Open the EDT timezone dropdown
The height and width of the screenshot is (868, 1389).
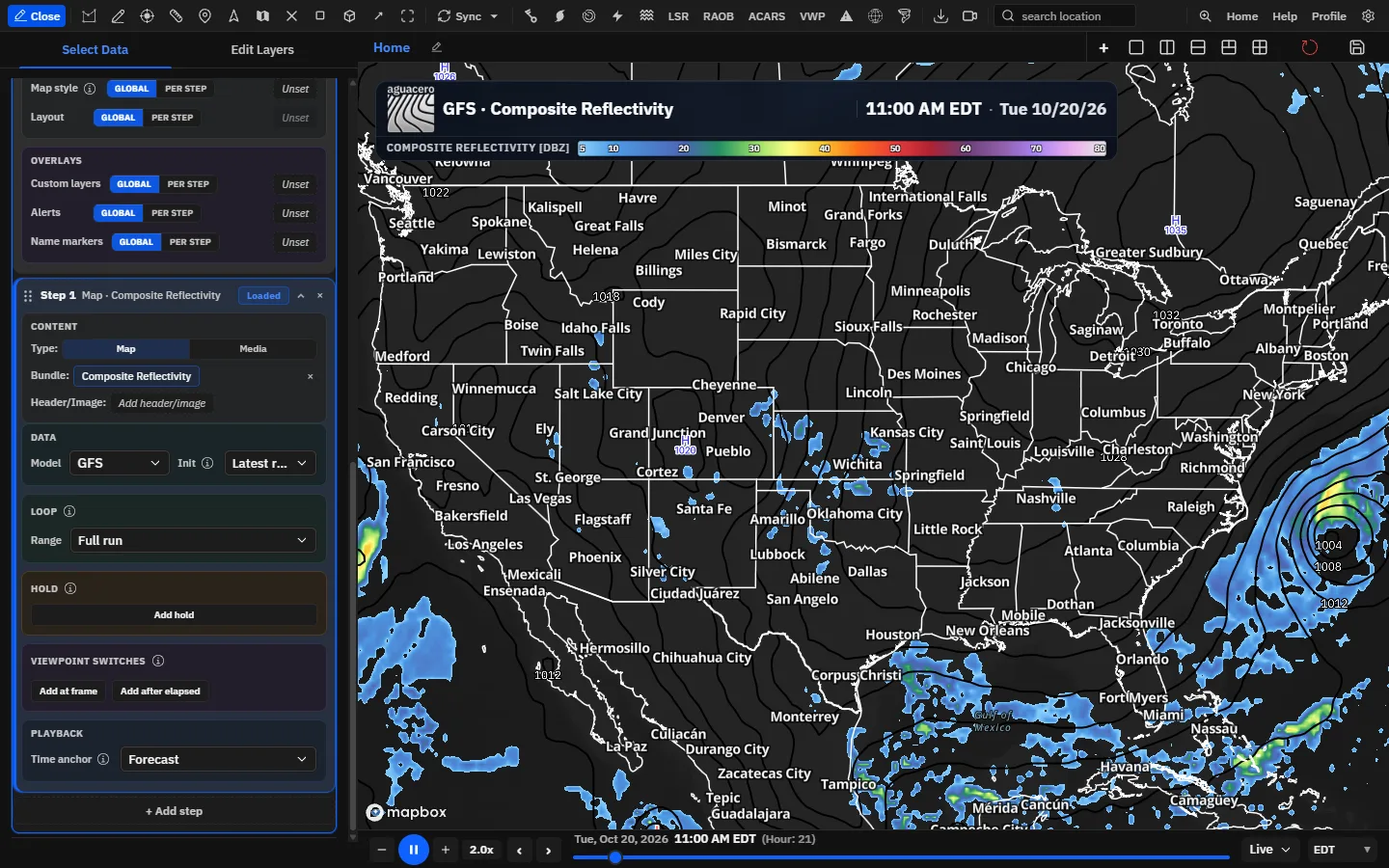pyautogui.click(x=1342, y=850)
